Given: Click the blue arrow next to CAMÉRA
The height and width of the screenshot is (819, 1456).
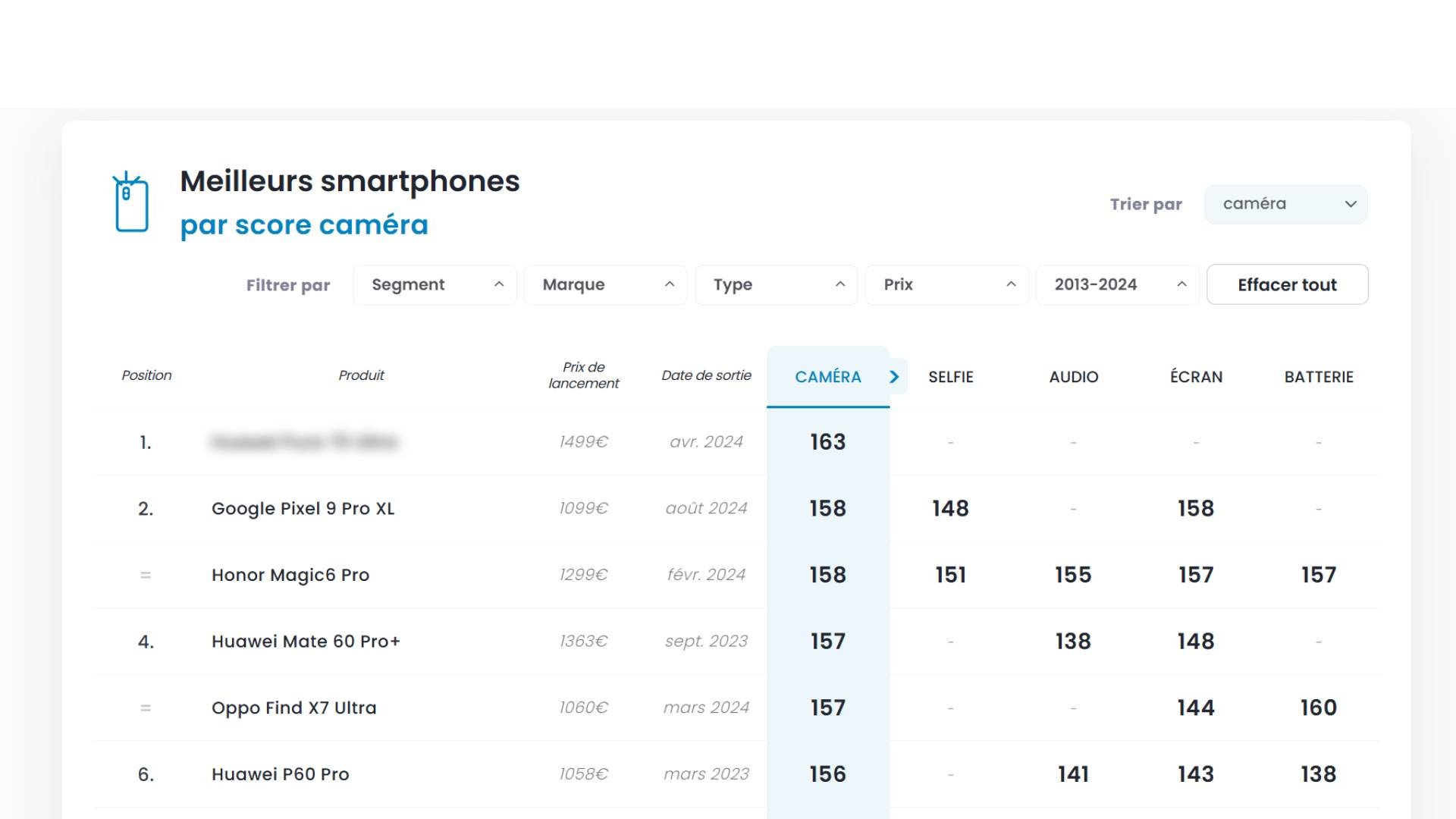Looking at the screenshot, I should point(894,377).
